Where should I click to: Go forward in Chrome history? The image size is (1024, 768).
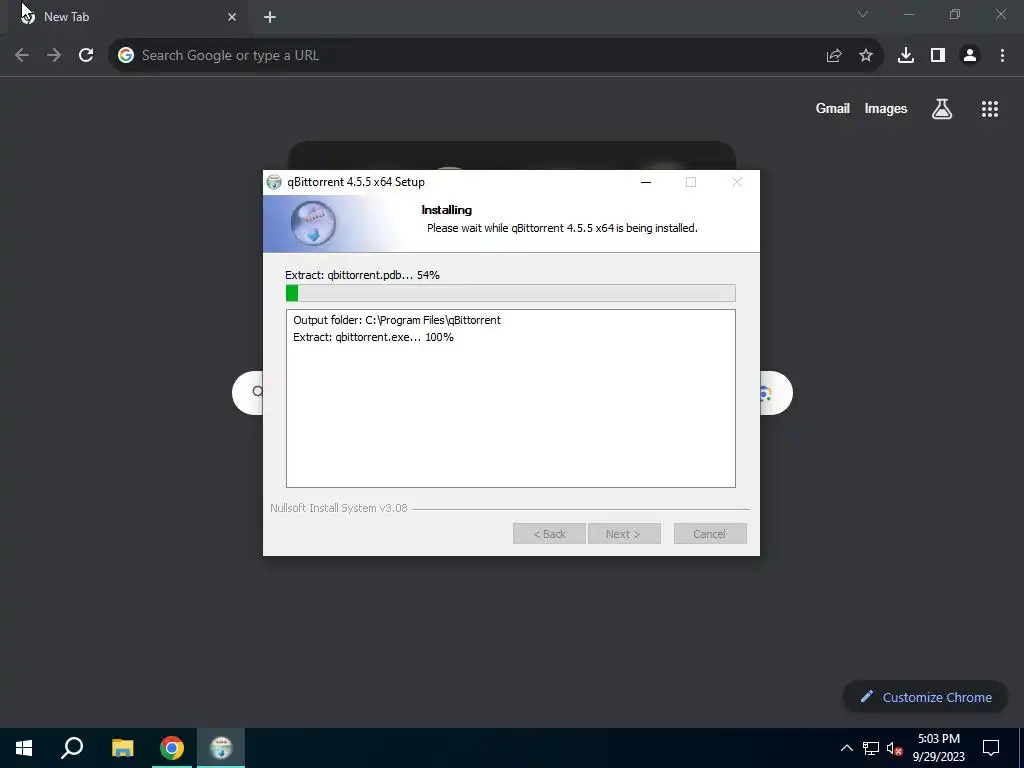tap(54, 56)
